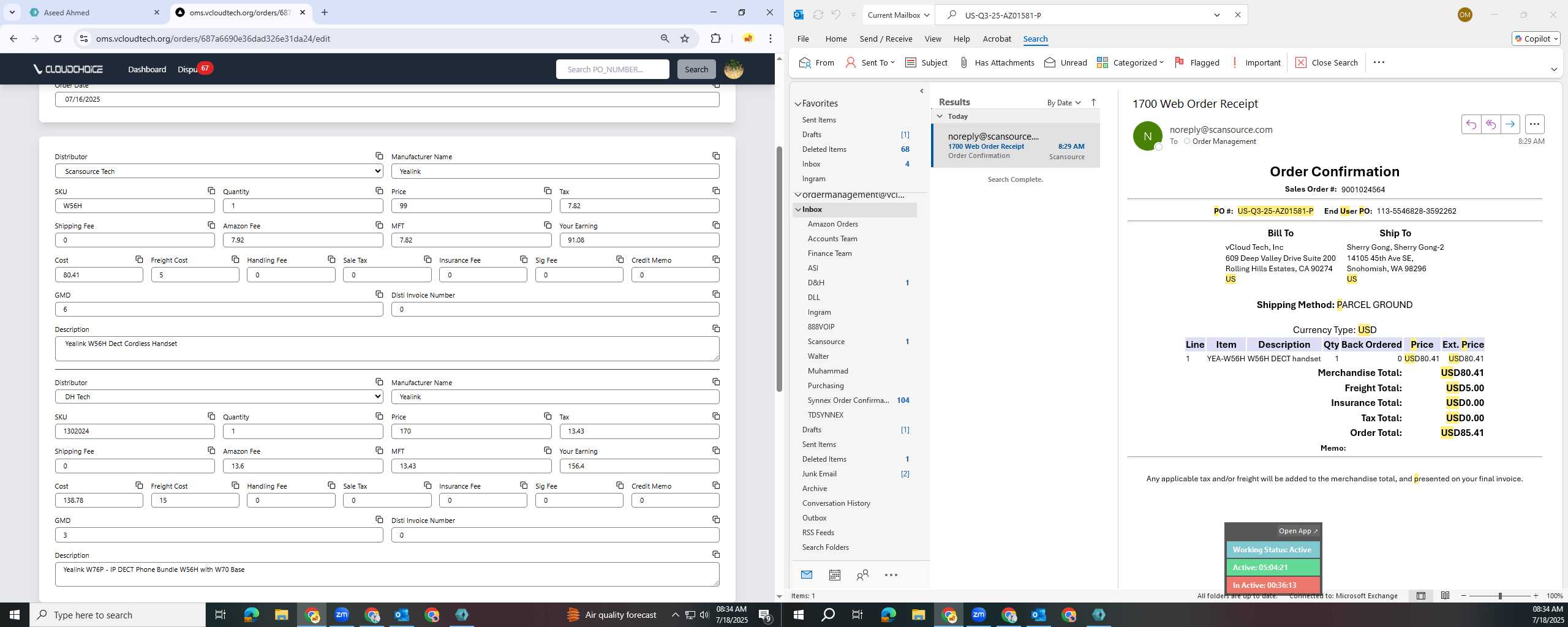The width and height of the screenshot is (1568, 627).
Task: Open File Explorer from the taskbar
Action: point(281,615)
